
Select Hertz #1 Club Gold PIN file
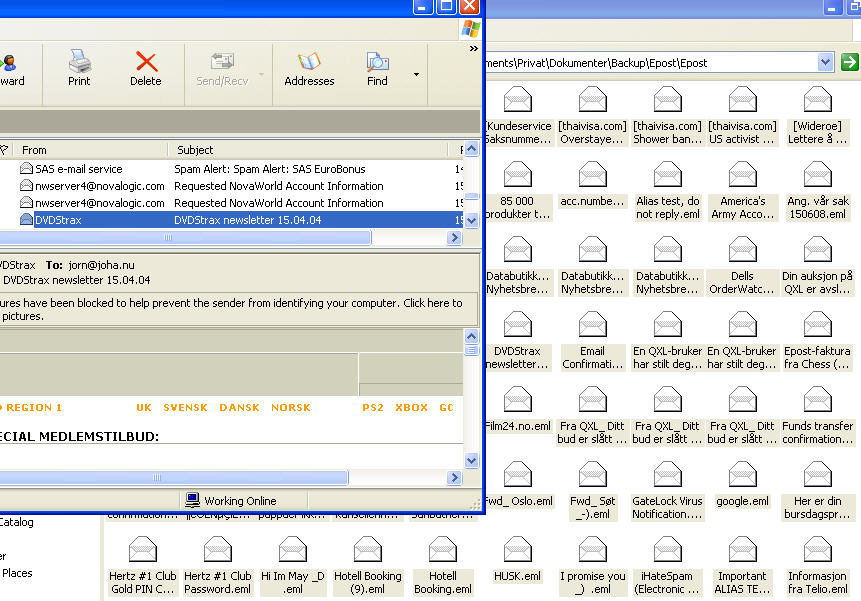[x=143, y=566]
